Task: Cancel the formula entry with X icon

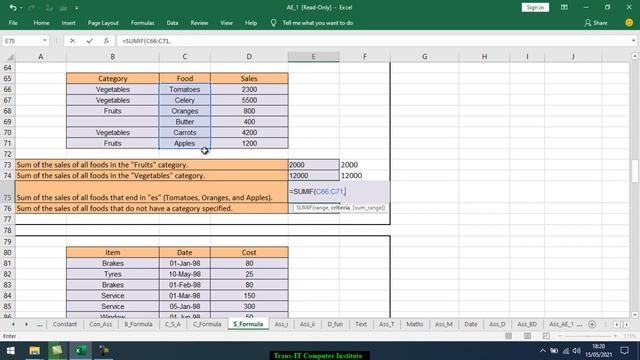Action: [x=72, y=41]
